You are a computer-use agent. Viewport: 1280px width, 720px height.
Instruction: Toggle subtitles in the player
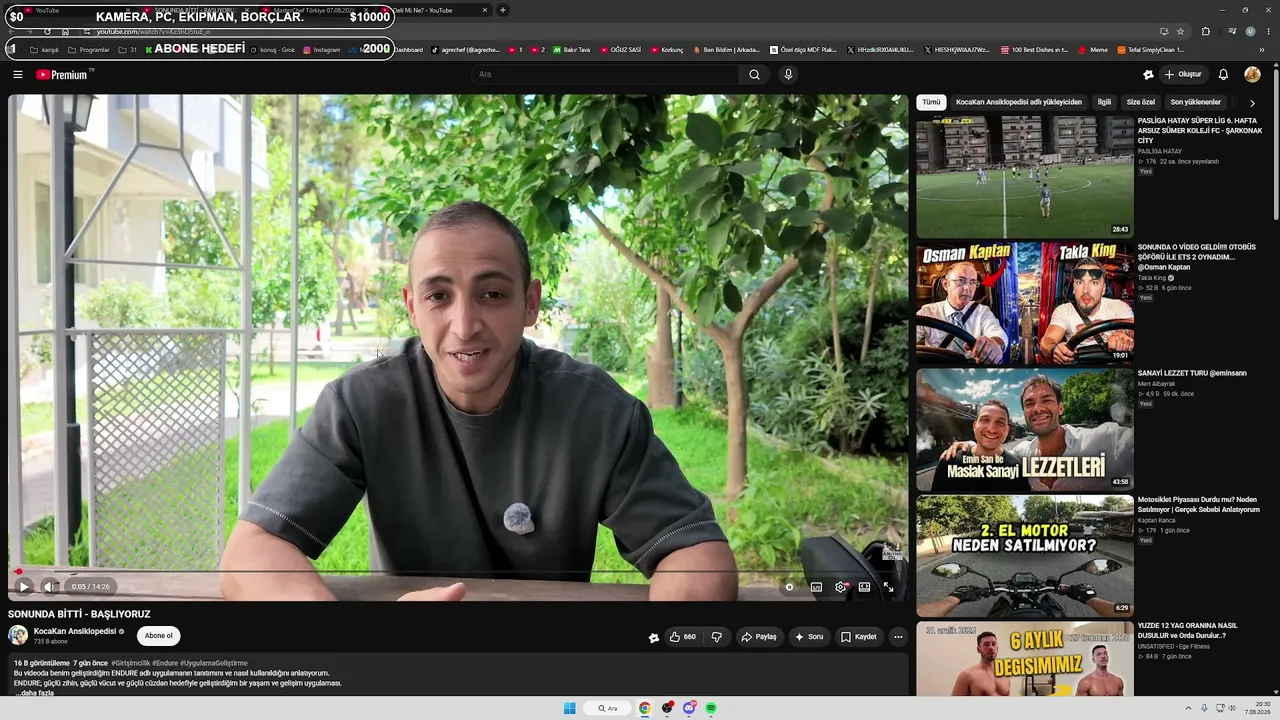[x=816, y=587]
